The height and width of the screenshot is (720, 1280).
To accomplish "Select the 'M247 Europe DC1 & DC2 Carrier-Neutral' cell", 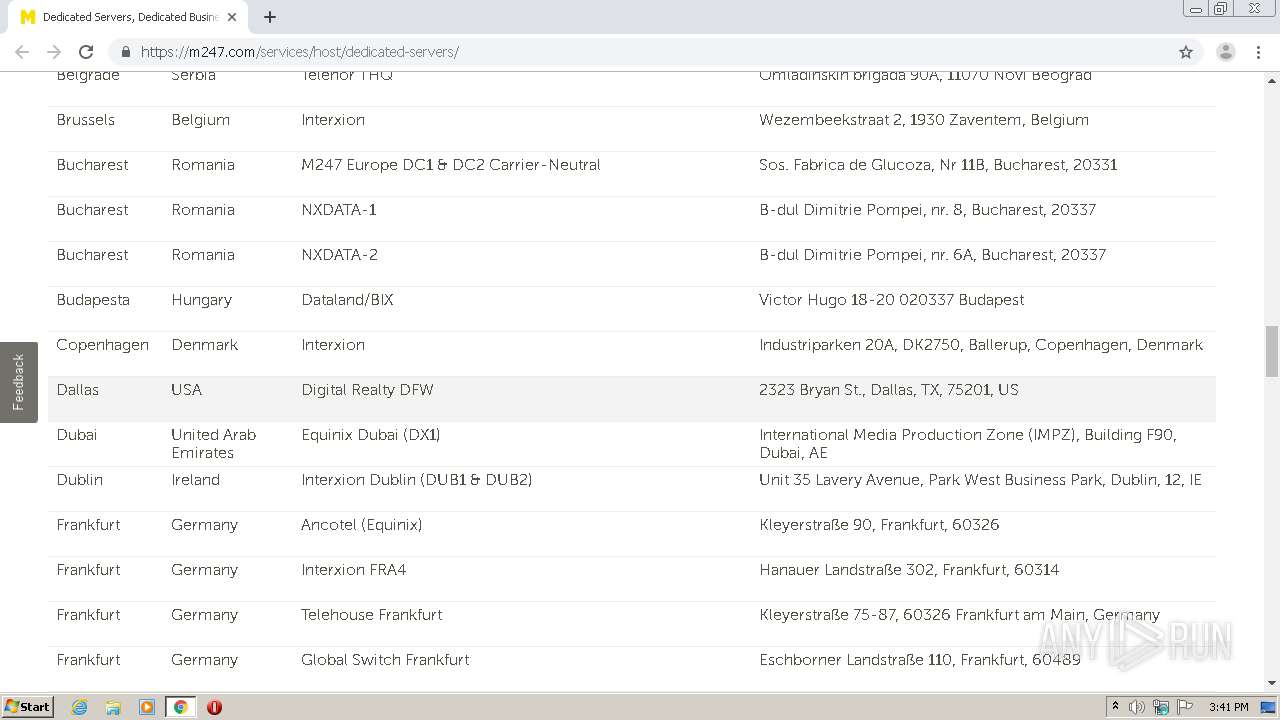I will pos(451,165).
